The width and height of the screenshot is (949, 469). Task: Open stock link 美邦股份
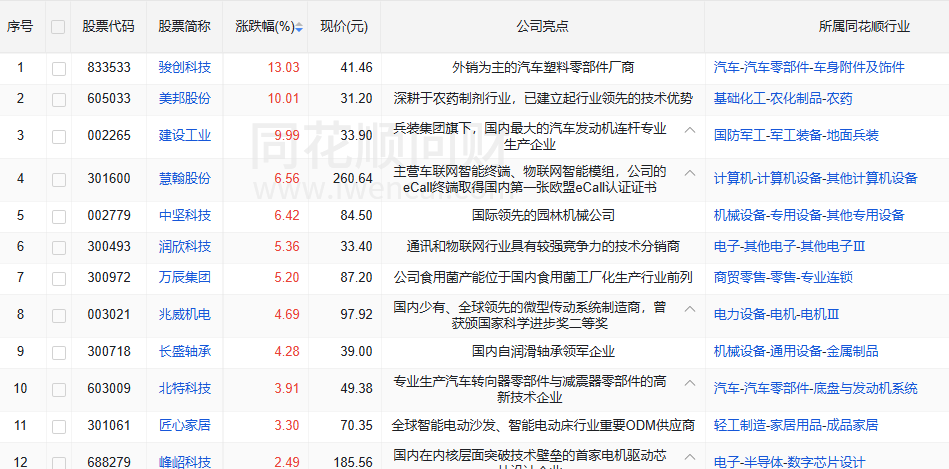(185, 99)
